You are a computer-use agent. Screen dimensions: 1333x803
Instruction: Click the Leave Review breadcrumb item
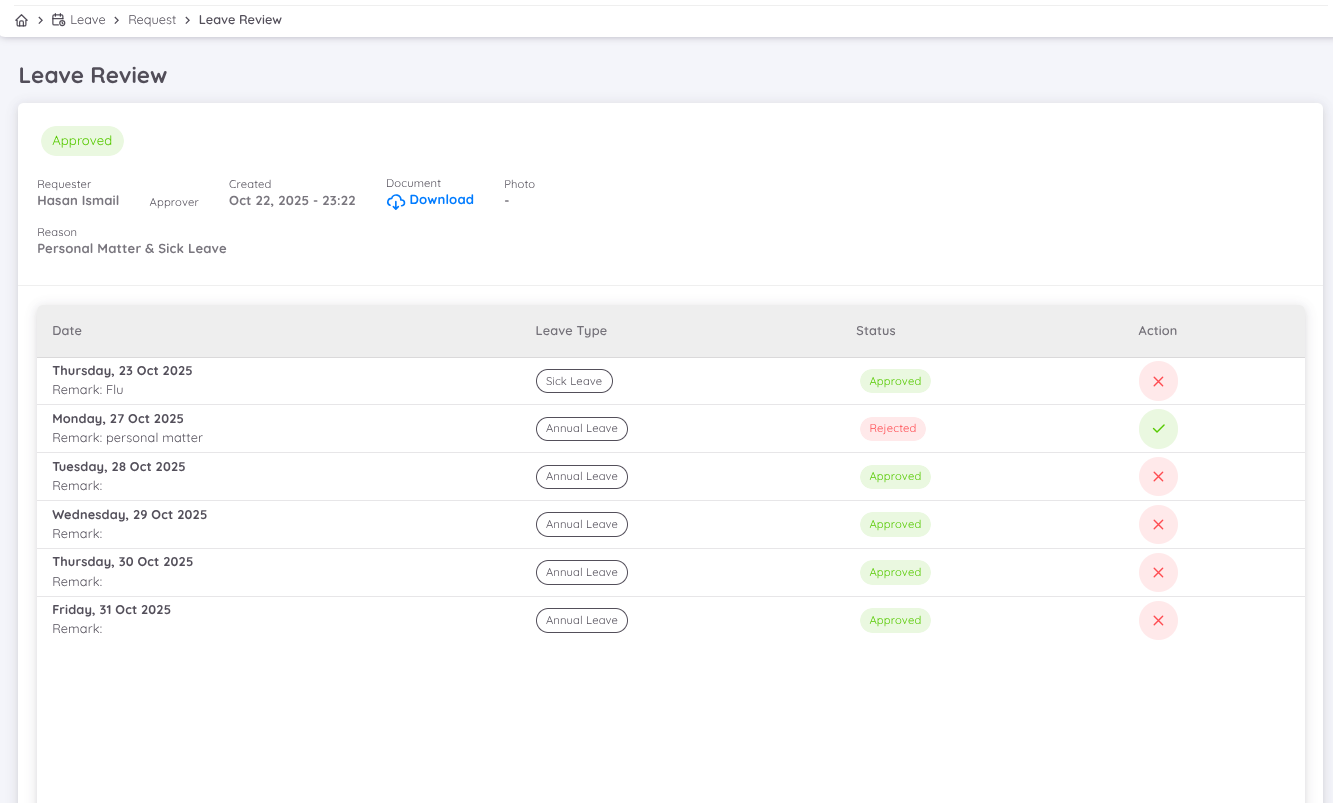tap(240, 20)
